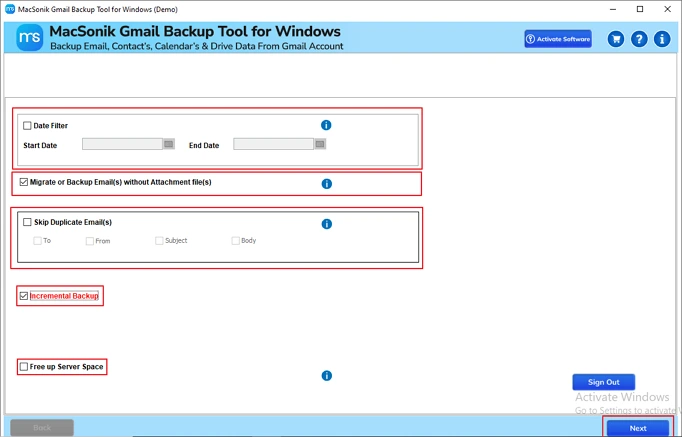Viewport: 682px width, 437px height.
Task: Close the MacSonik Gmail Backup window
Action: pos(668,9)
